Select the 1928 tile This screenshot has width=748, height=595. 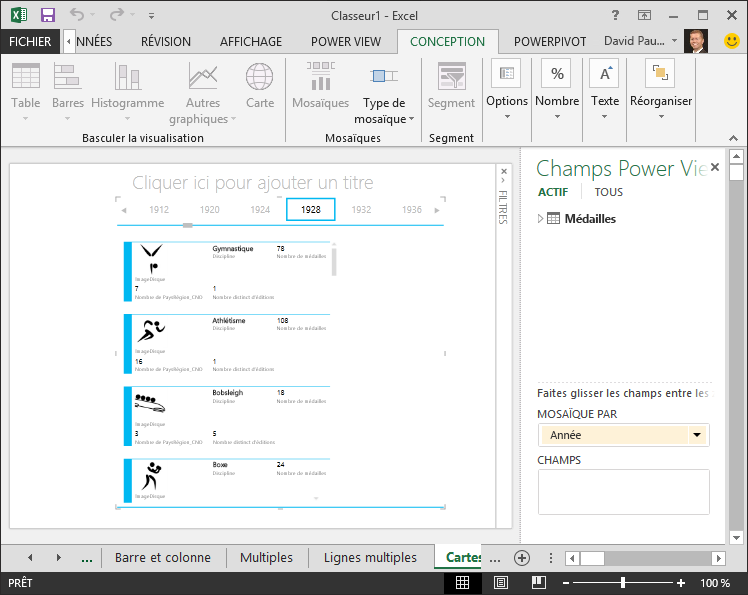pyautogui.click(x=311, y=209)
